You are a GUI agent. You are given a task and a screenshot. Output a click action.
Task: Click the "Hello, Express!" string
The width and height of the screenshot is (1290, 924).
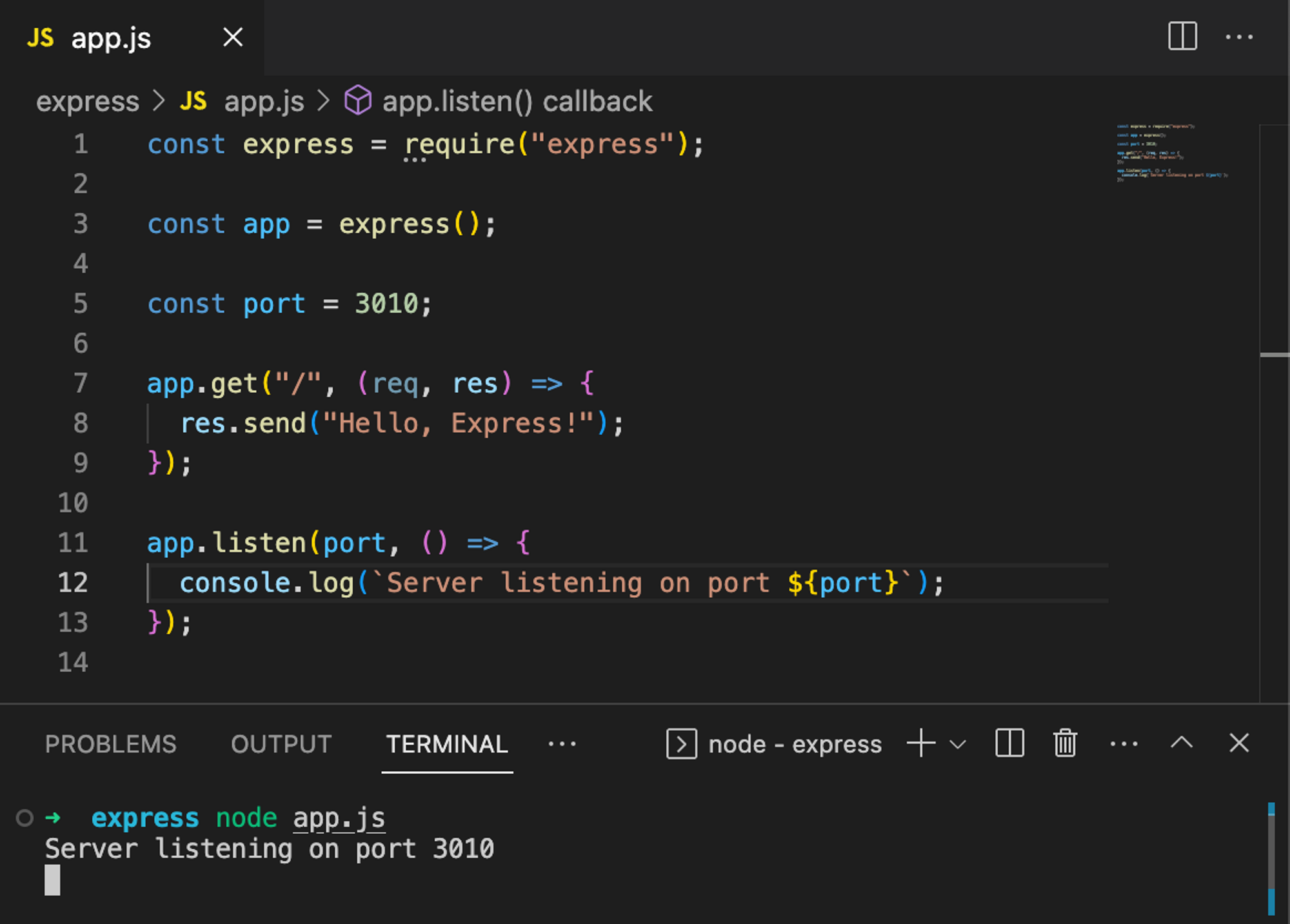[458, 424]
